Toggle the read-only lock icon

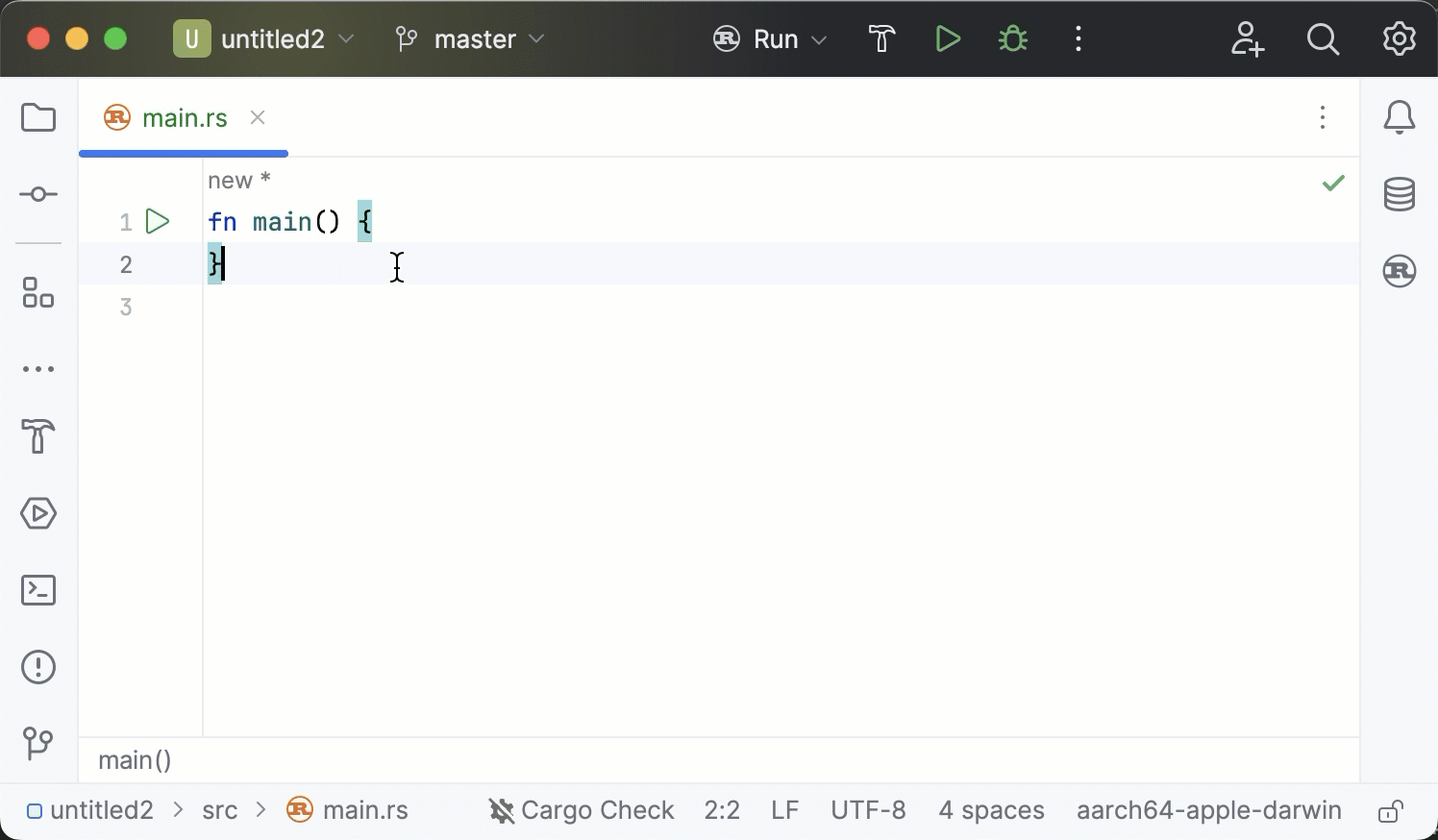tap(1391, 811)
